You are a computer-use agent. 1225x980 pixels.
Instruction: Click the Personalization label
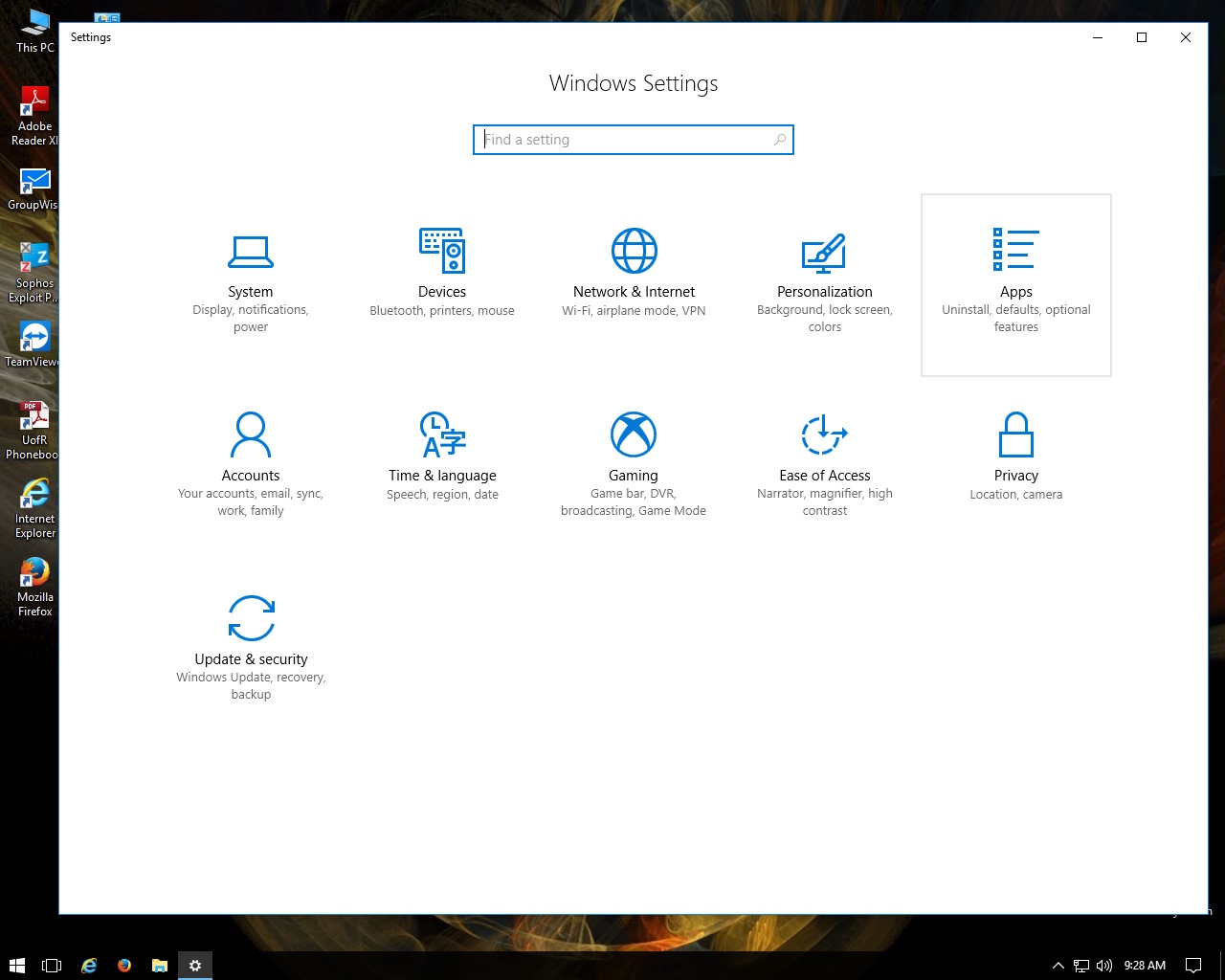824,292
